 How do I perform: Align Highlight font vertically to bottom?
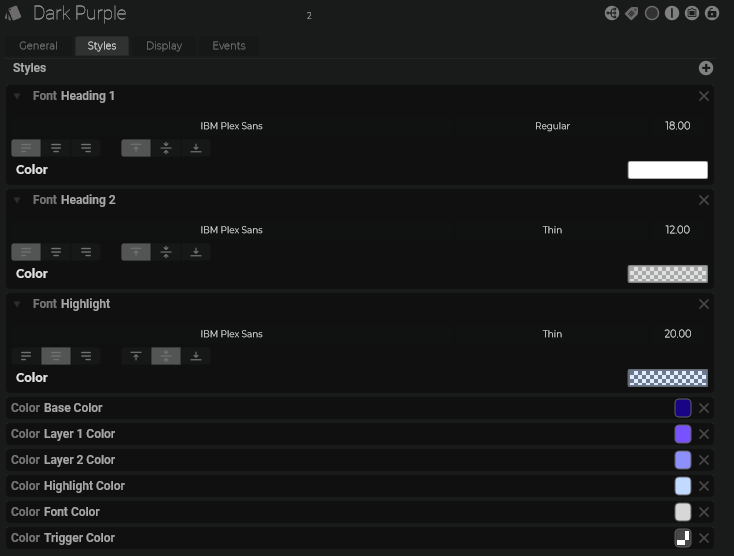[x=196, y=356]
